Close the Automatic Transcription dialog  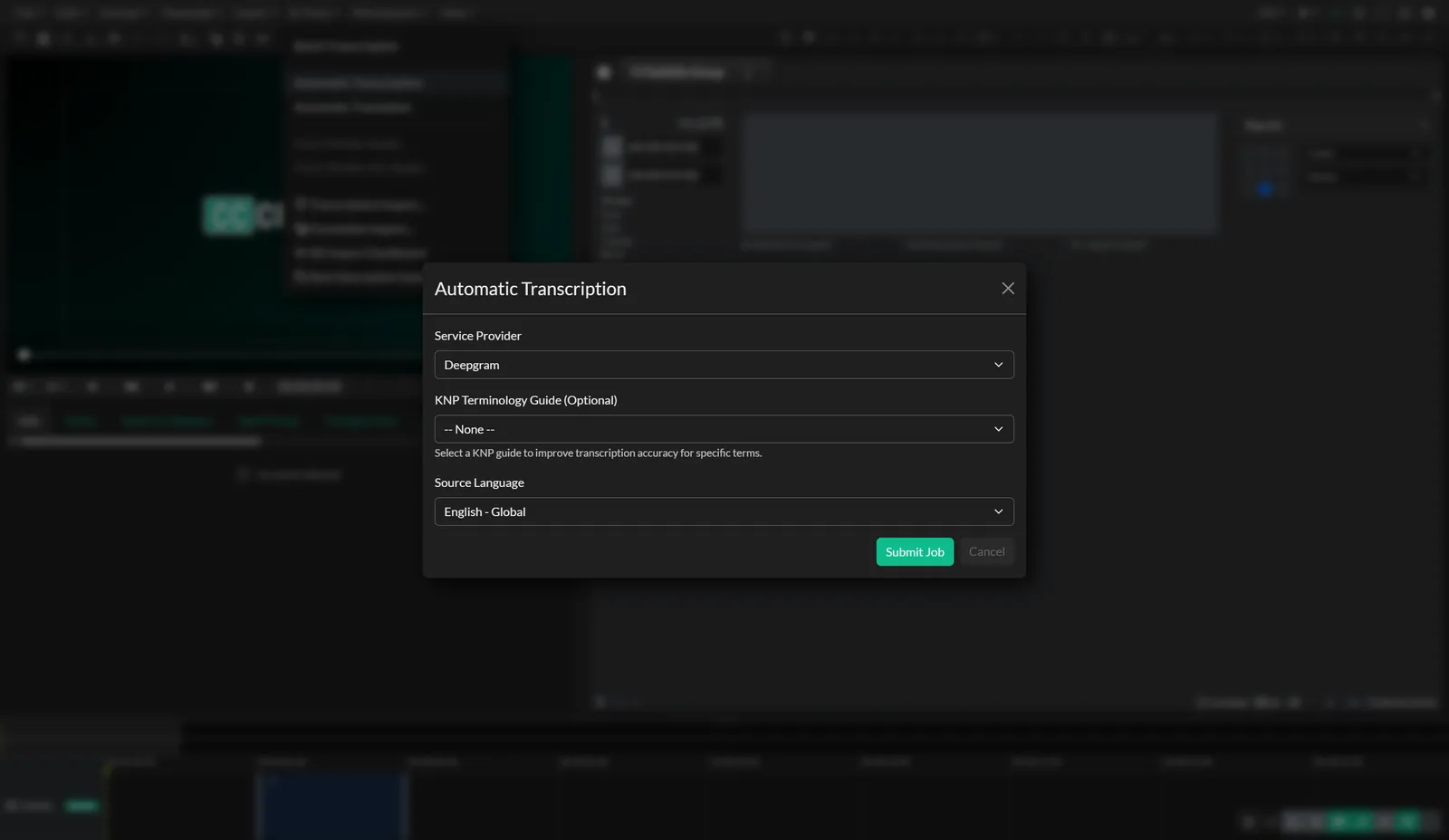pyautogui.click(x=1008, y=288)
